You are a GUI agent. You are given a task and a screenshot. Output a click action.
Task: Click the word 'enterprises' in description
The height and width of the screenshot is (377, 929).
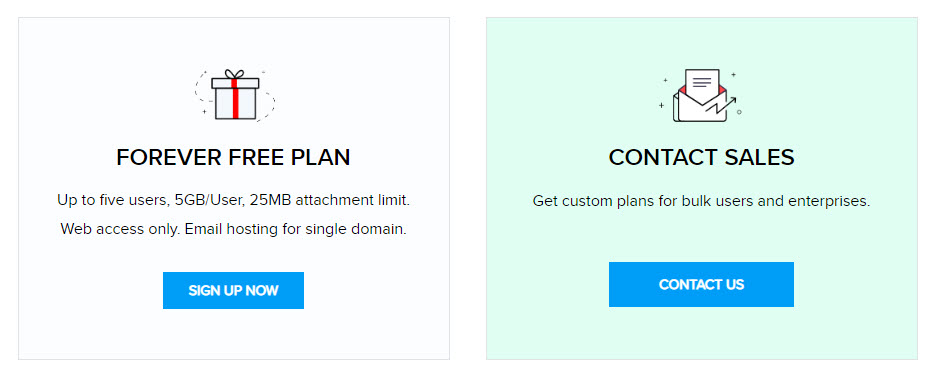(829, 201)
